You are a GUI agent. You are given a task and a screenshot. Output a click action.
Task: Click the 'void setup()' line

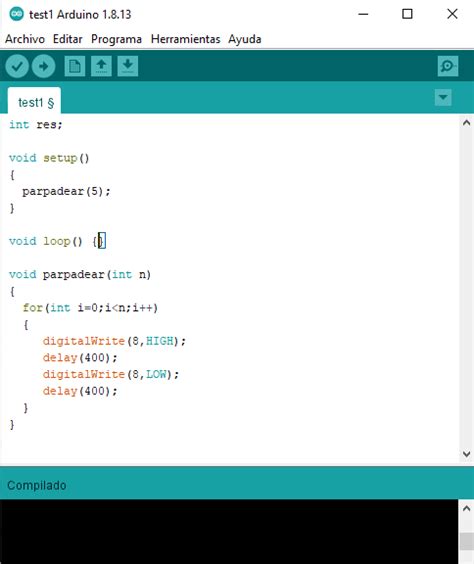point(49,158)
